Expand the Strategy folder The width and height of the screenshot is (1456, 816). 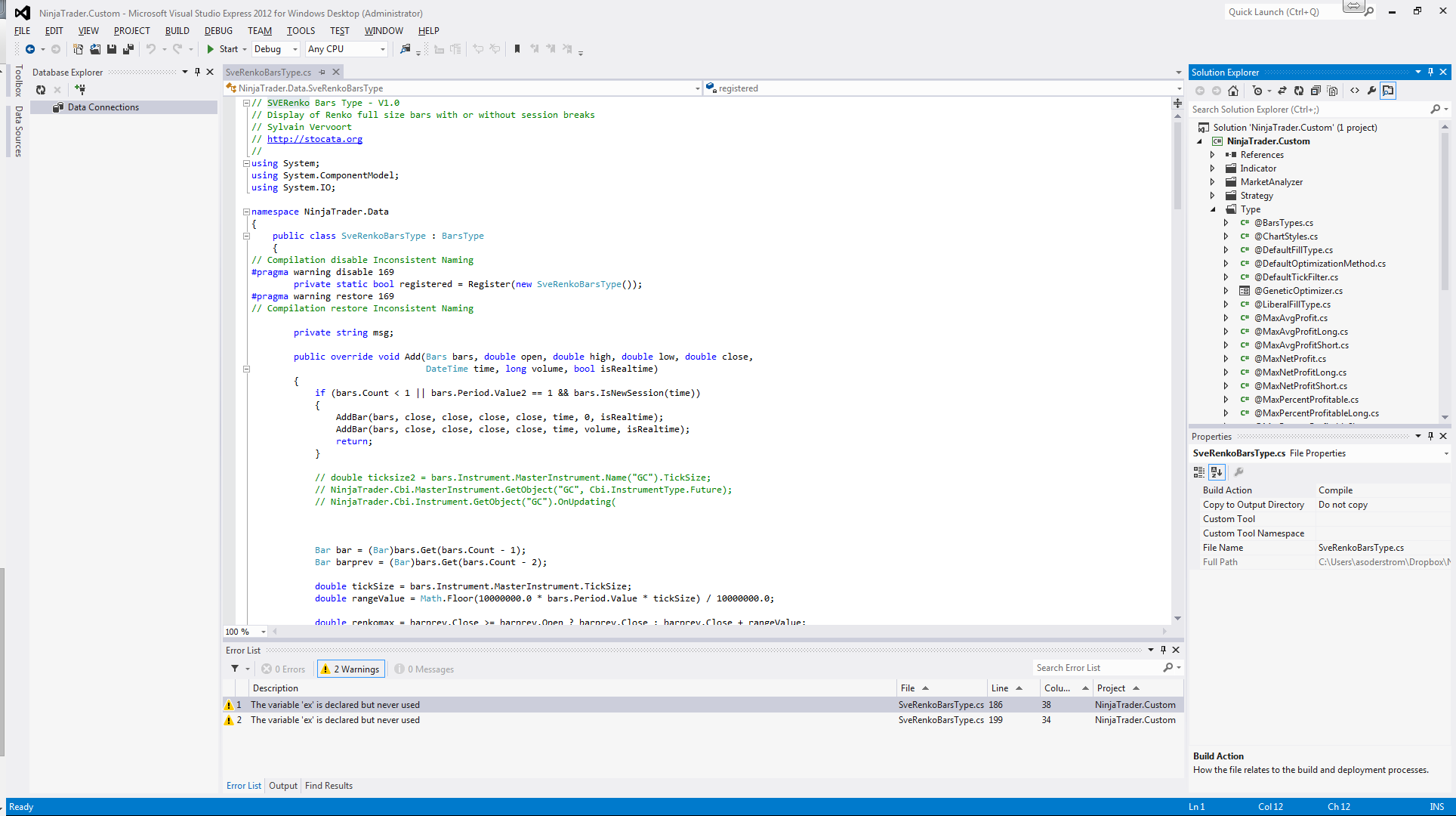[1213, 196]
